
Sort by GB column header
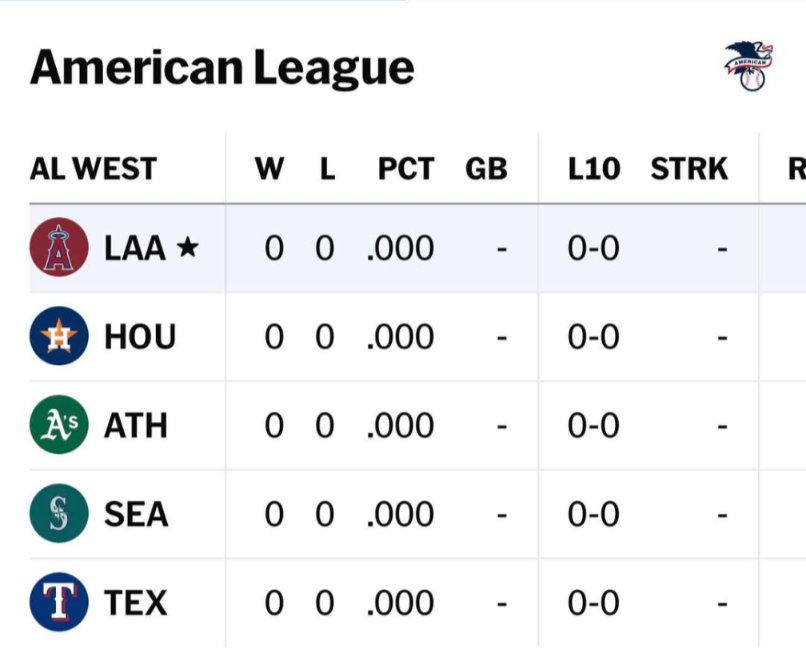(486, 169)
